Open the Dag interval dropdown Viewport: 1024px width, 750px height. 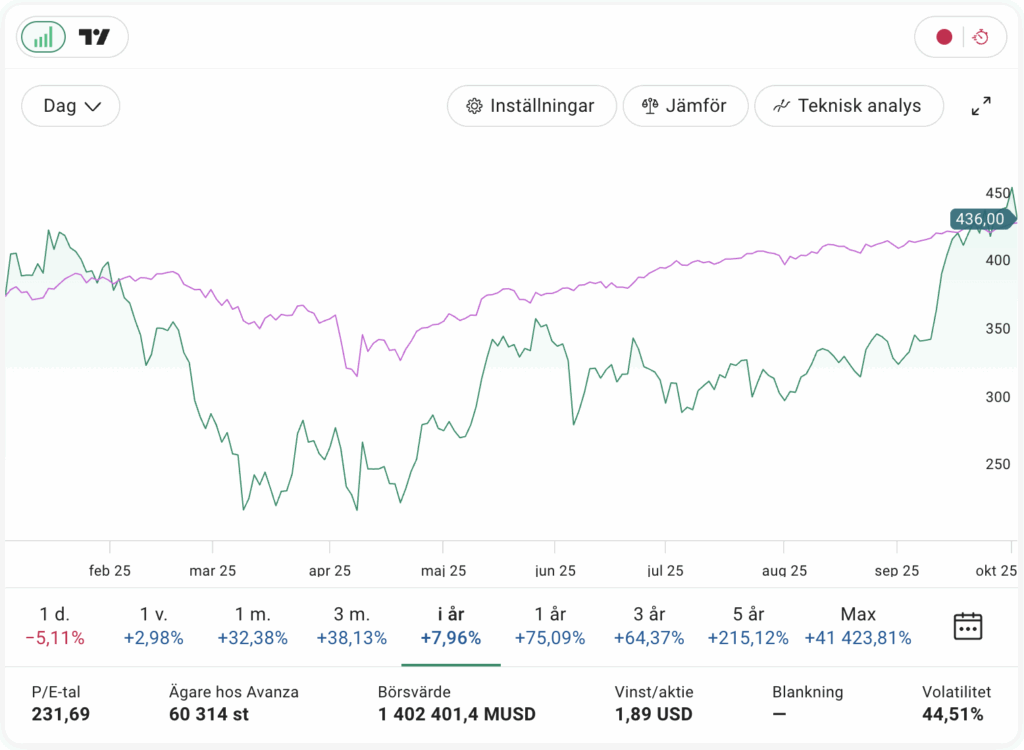pyautogui.click(x=71, y=106)
